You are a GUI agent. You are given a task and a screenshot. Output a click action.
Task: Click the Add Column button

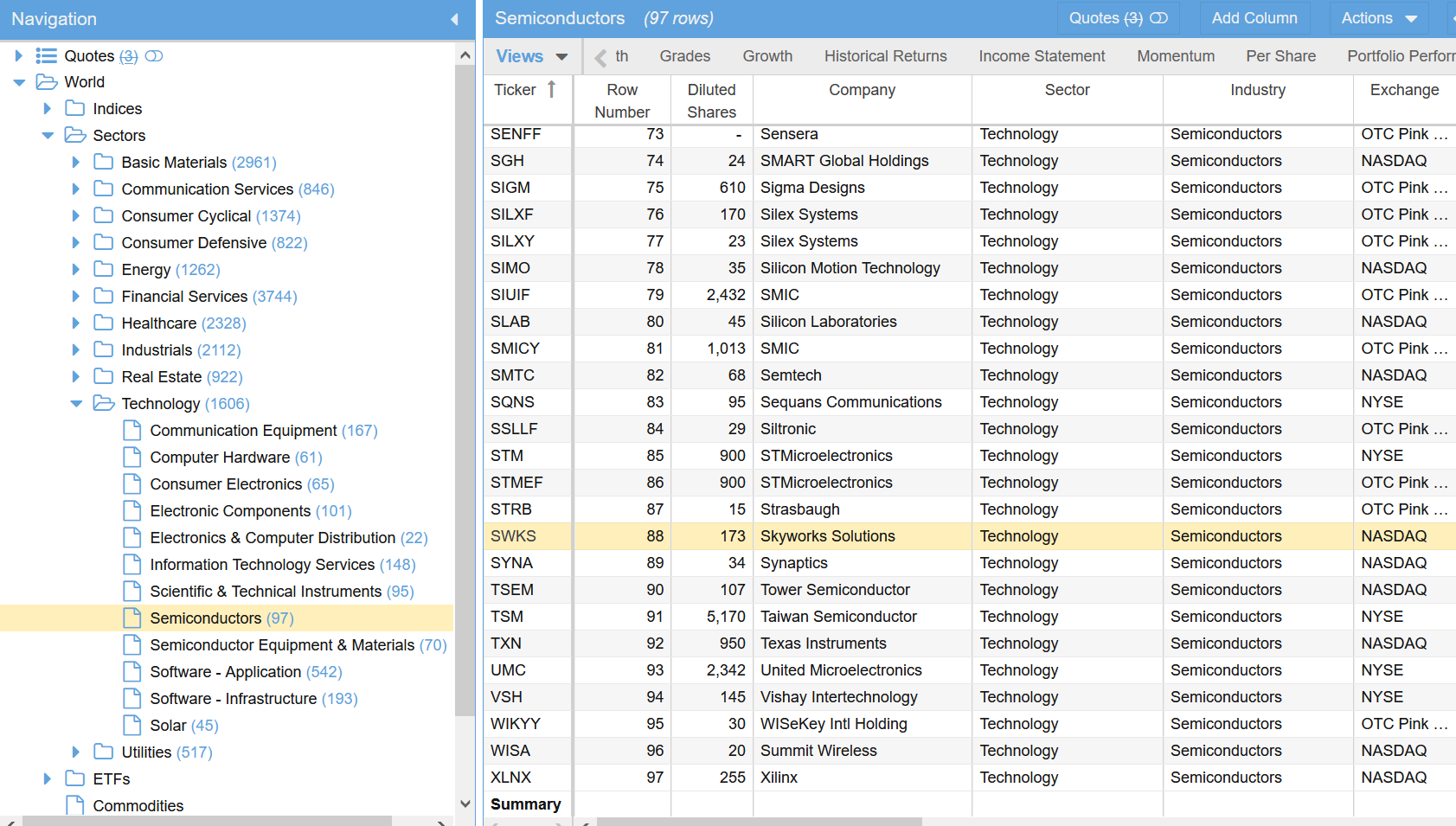click(x=1254, y=18)
